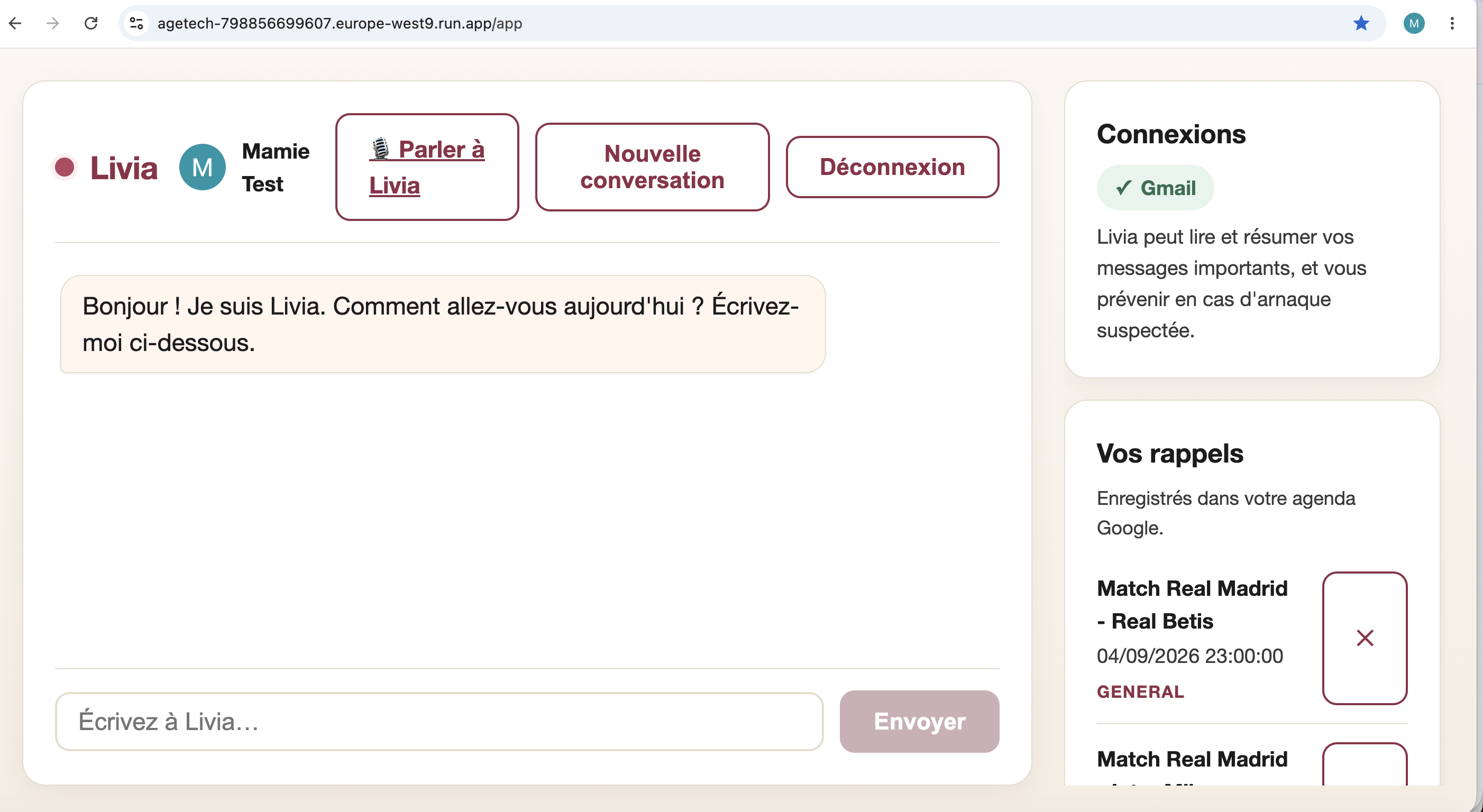The image size is (1483, 812).
Task: Open the Chrome profile avatar M
Action: (x=1414, y=23)
